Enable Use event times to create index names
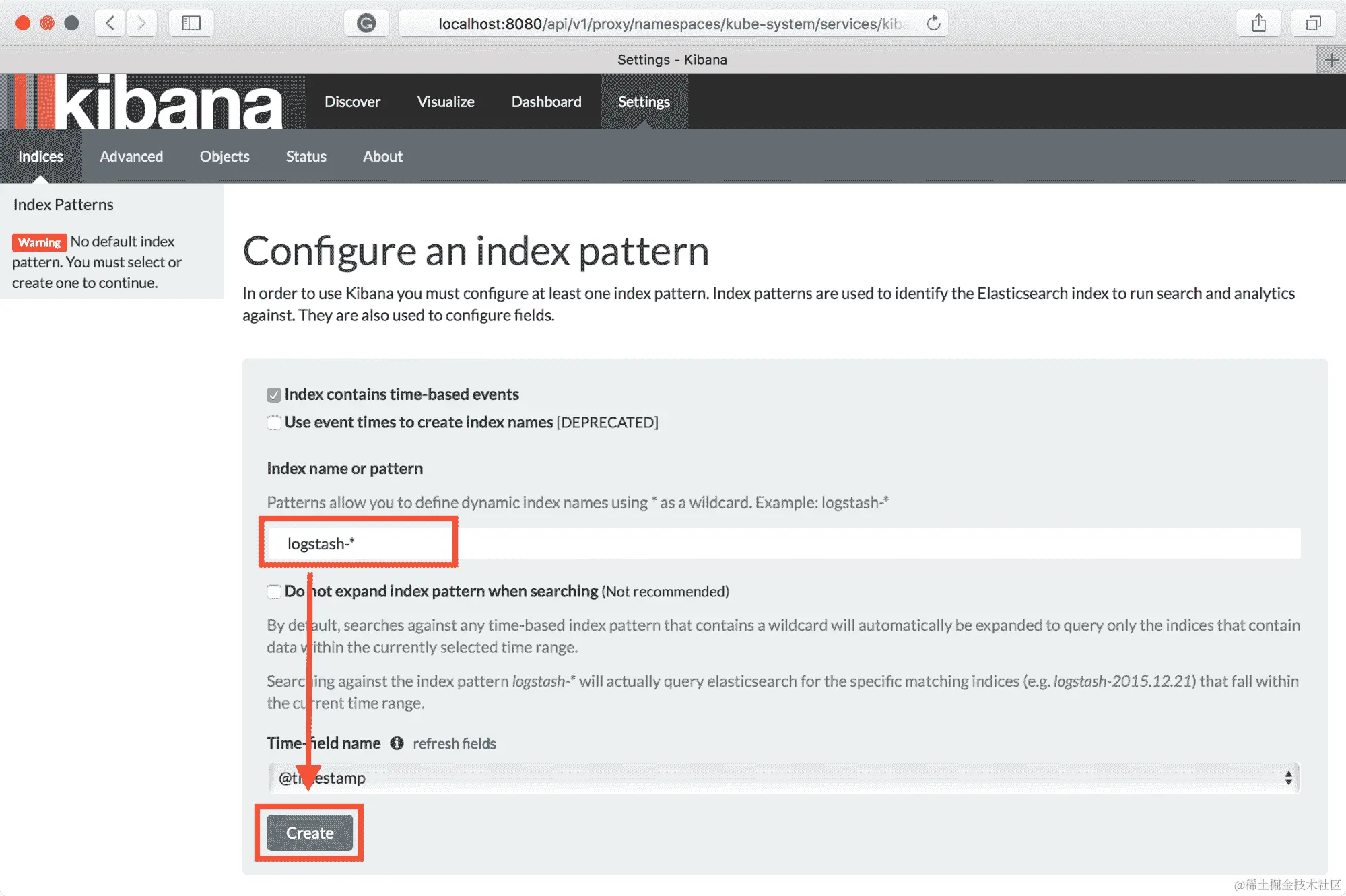Image resolution: width=1346 pixels, height=896 pixels. pos(274,423)
